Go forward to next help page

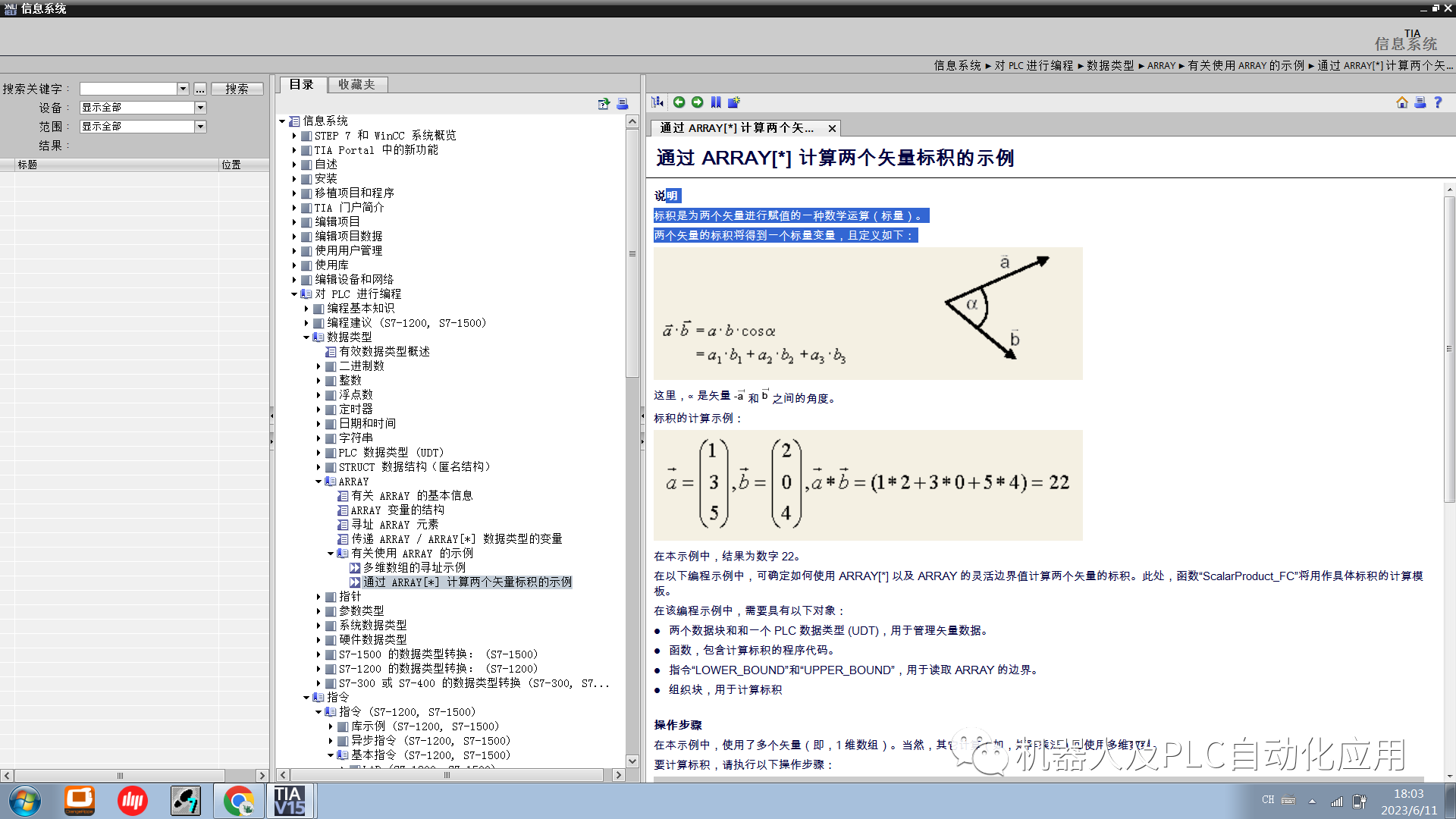coord(697,102)
